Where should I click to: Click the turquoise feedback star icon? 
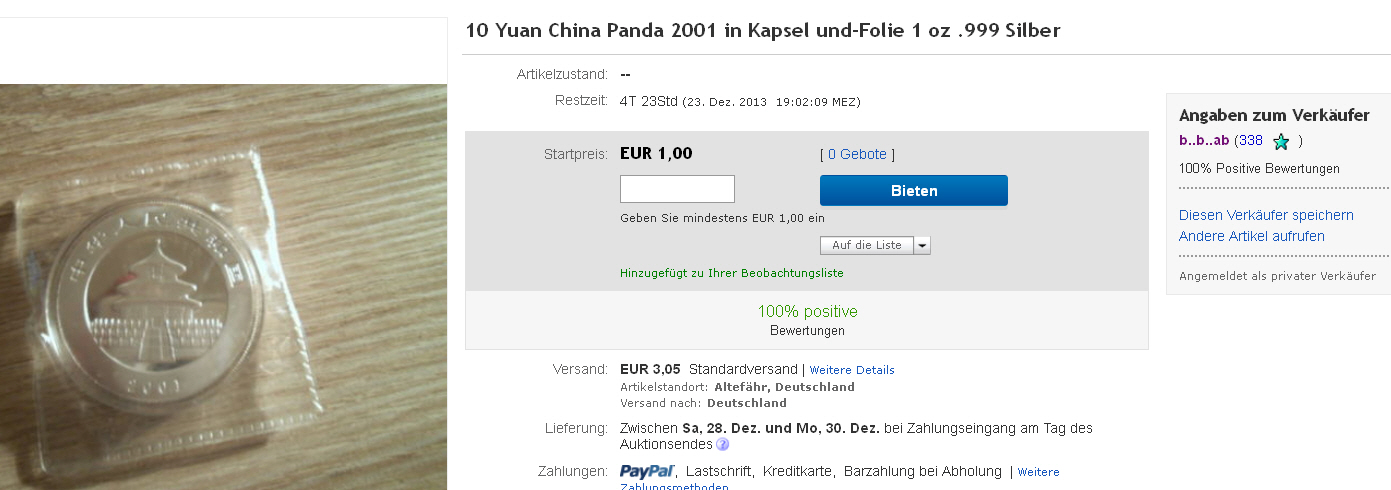click(1281, 142)
